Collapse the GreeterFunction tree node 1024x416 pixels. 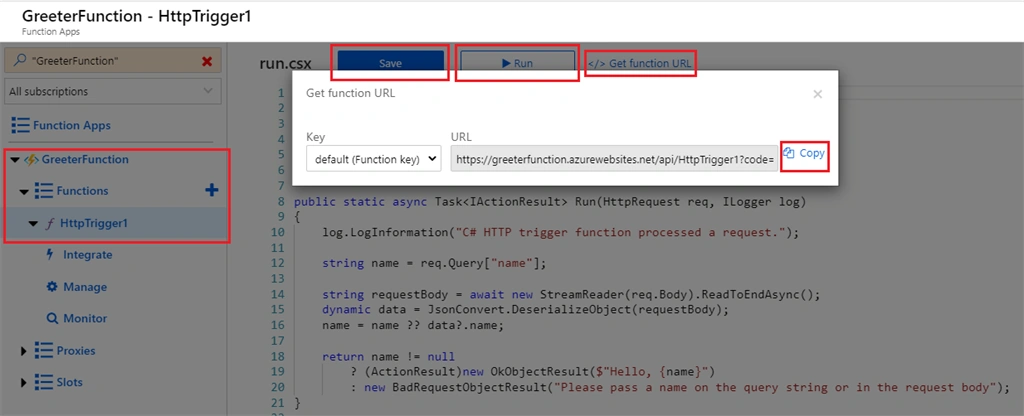[17, 160]
